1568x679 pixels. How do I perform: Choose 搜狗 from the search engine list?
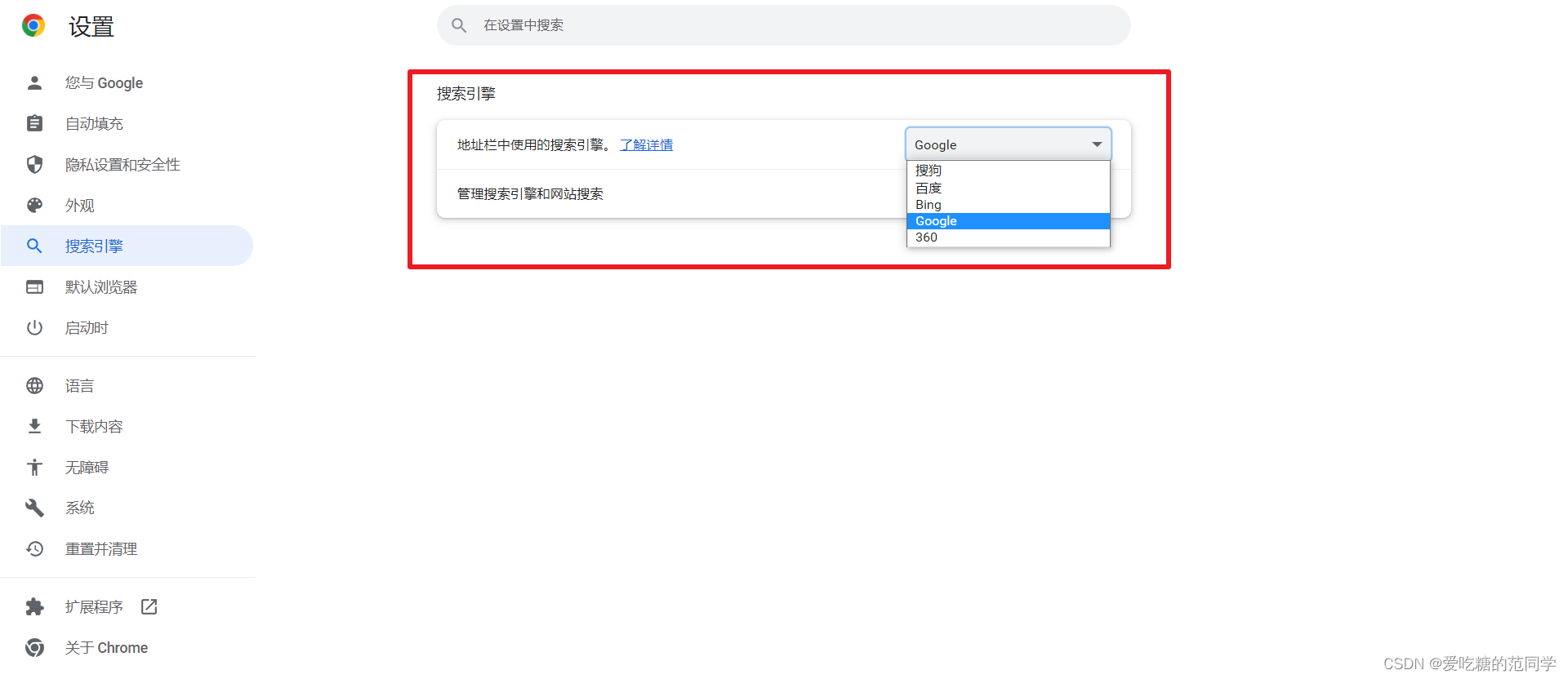click(1008, 171)
